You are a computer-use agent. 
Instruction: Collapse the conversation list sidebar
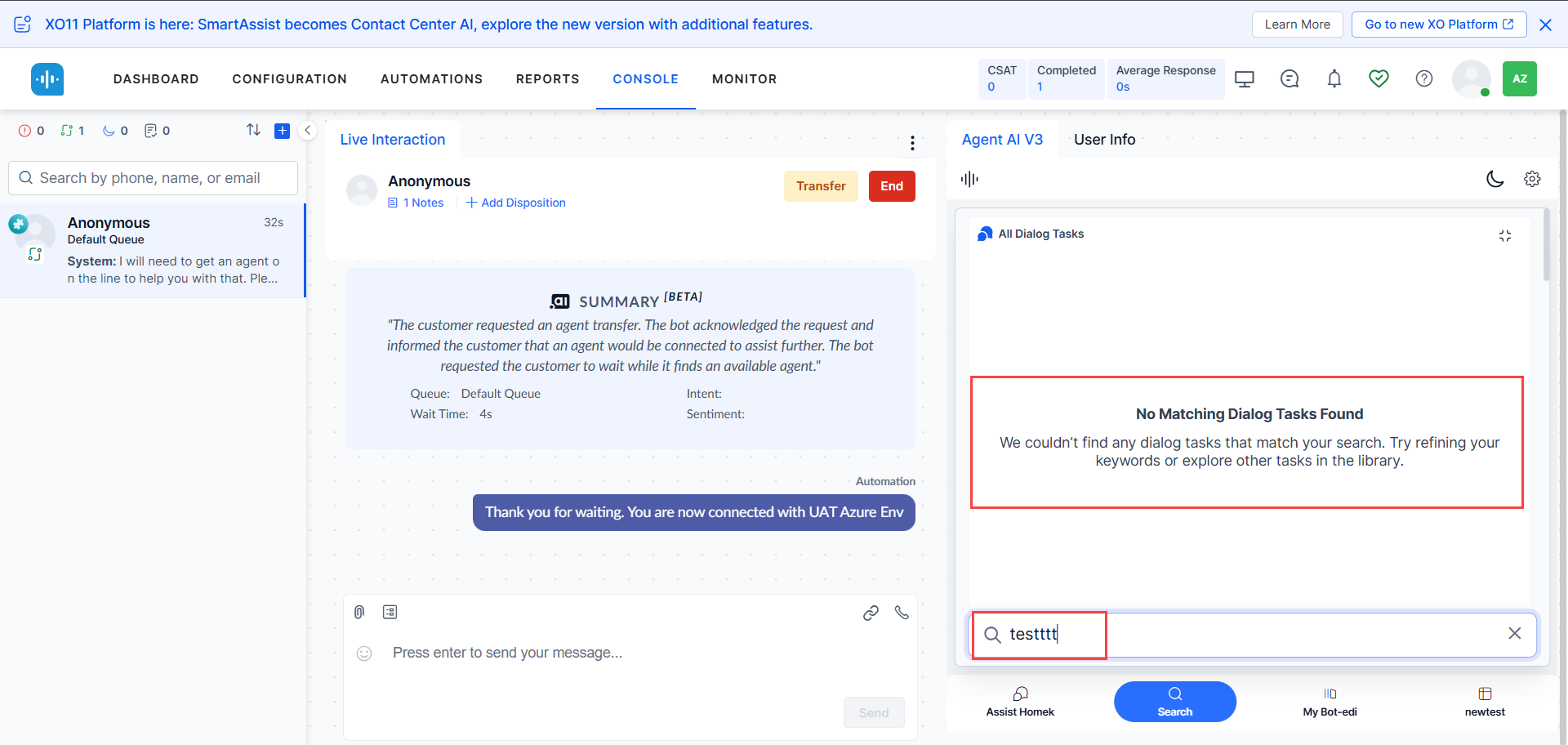click(x=308, y=131)
